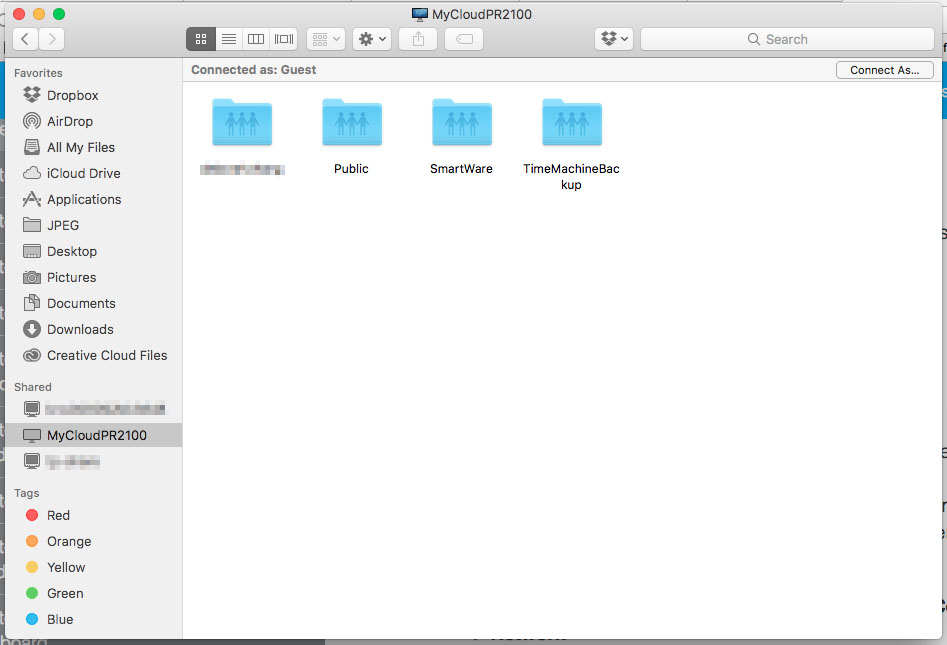Switch to Cover Flow view
This screenshot has height=645, width=947.
click(284, 39)
